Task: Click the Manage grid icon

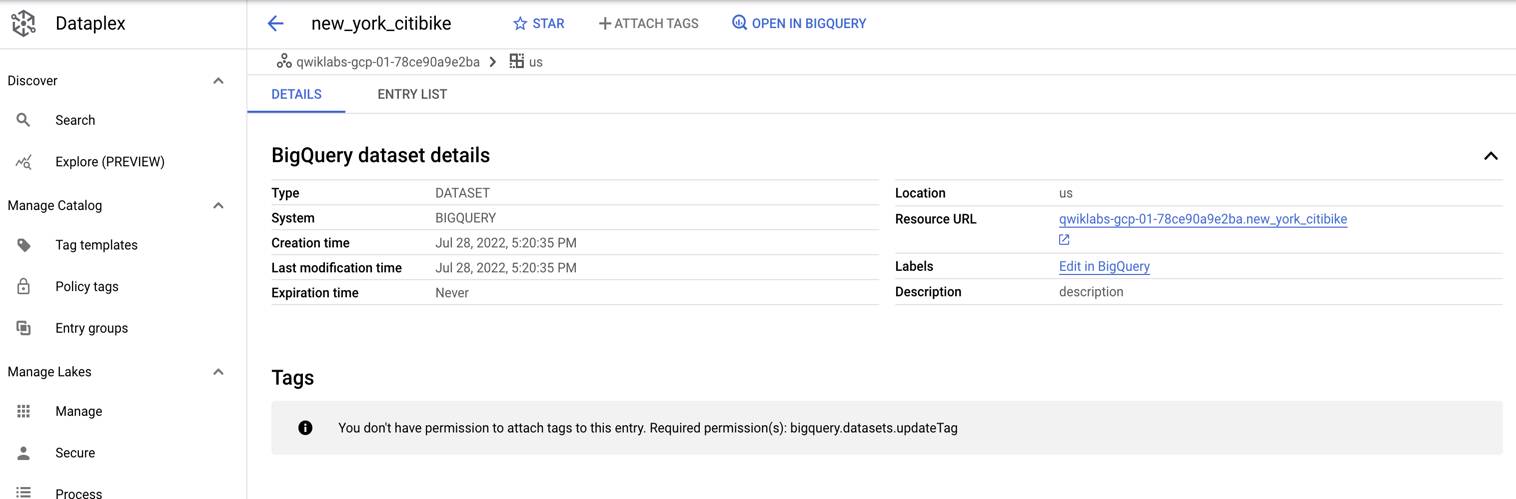Action: [24, 411]
